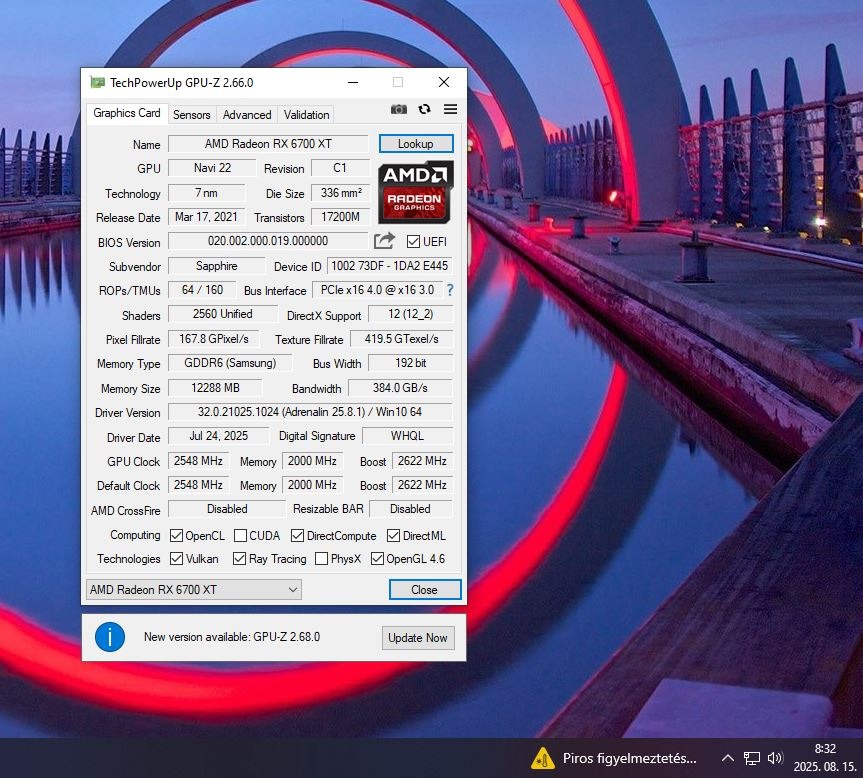This screenshot has height=778, width=863.
Task: Toggle the Vulkan checkbox
Action: pyautogui.click(x=176, y=558)
